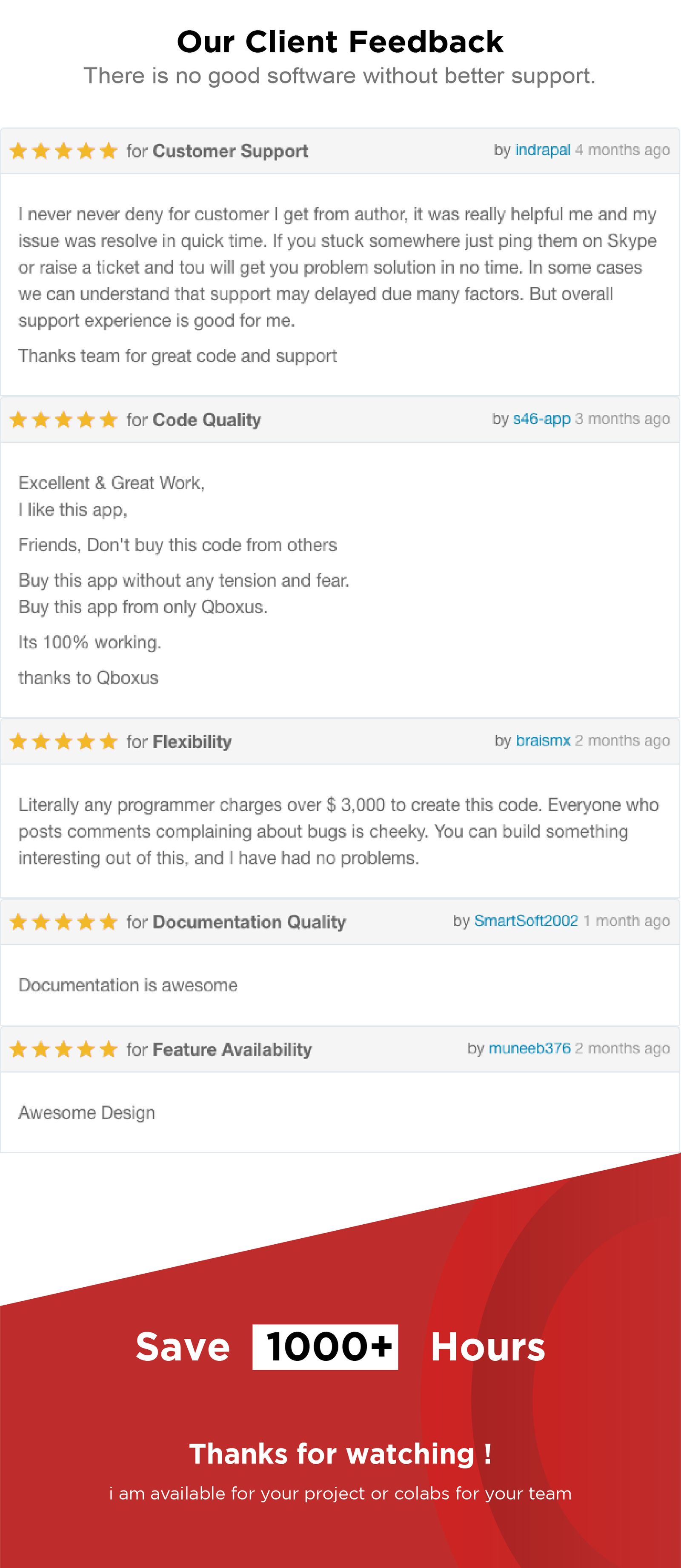Click the 'Awesome Design' review text
Image resolution: width=681 pixels, height=1568 pixels.
(86, 1113)
